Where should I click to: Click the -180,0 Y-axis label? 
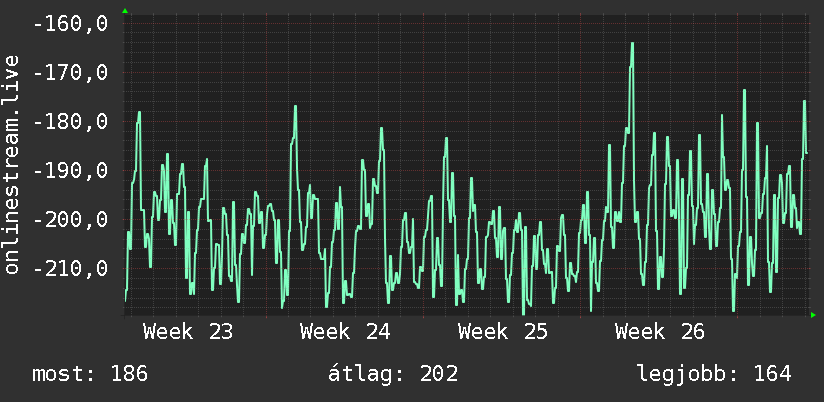tap(70, 121)
